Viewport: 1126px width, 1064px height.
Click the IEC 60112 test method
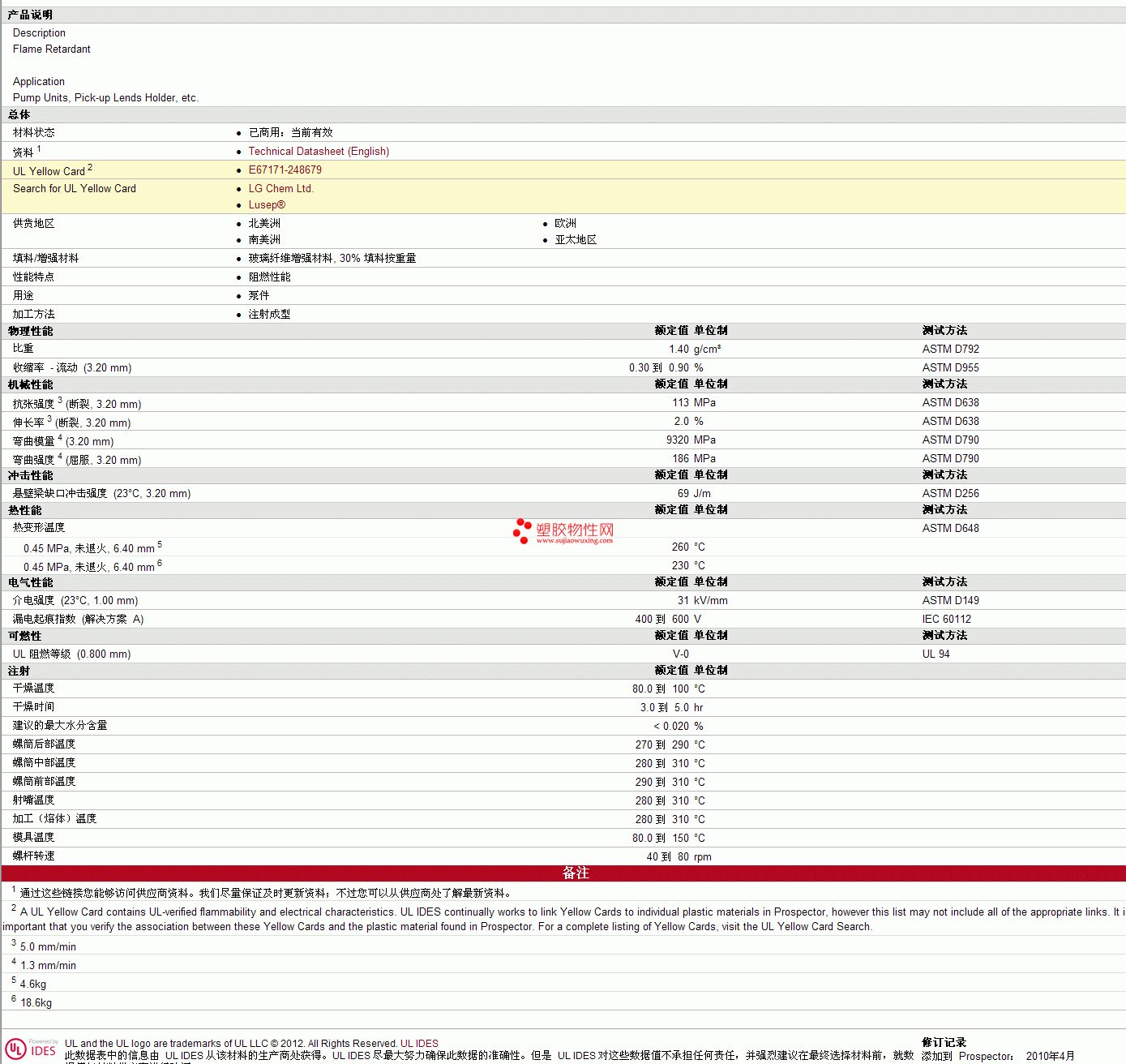coord(947,620)
